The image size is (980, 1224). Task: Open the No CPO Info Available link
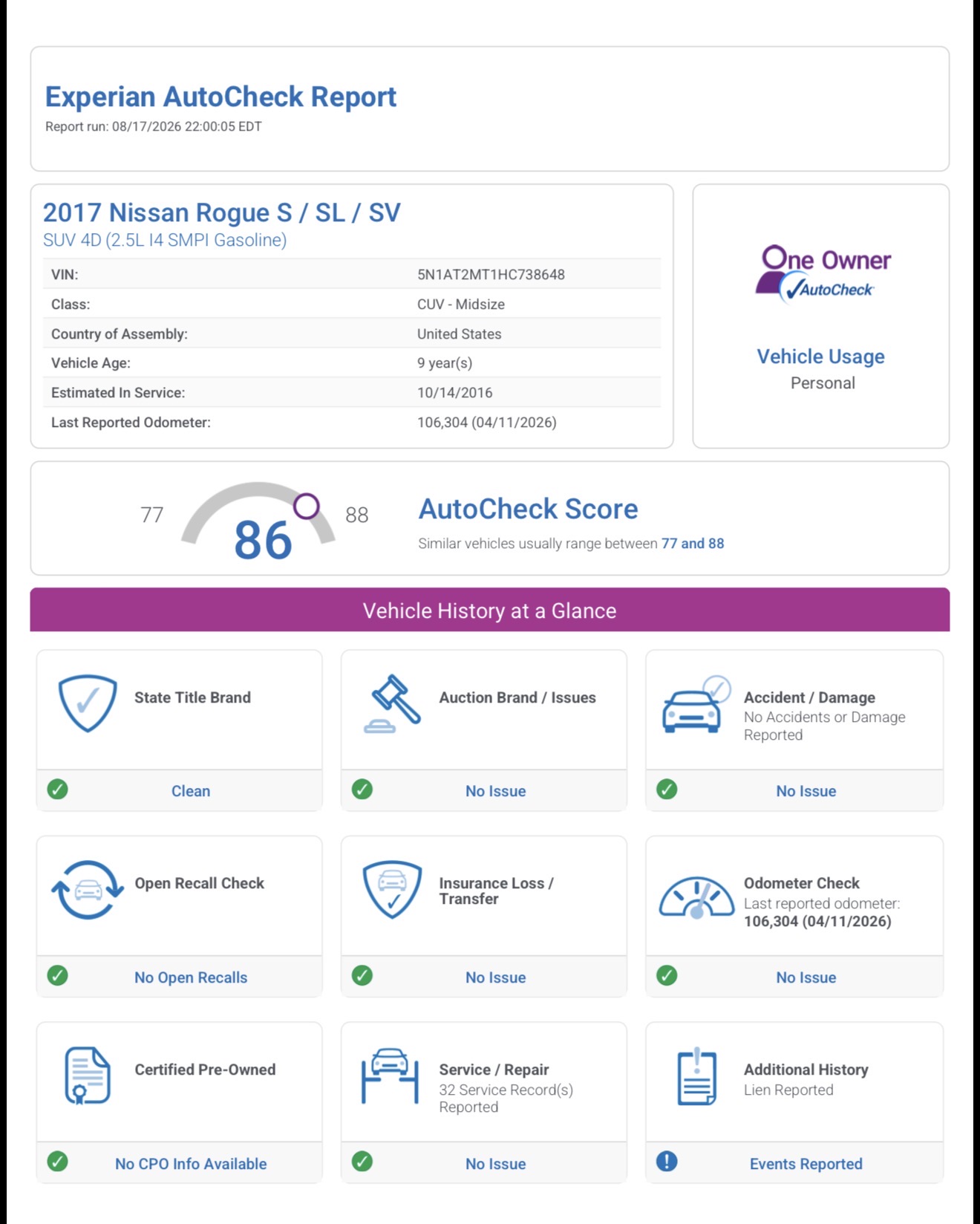191,1164
